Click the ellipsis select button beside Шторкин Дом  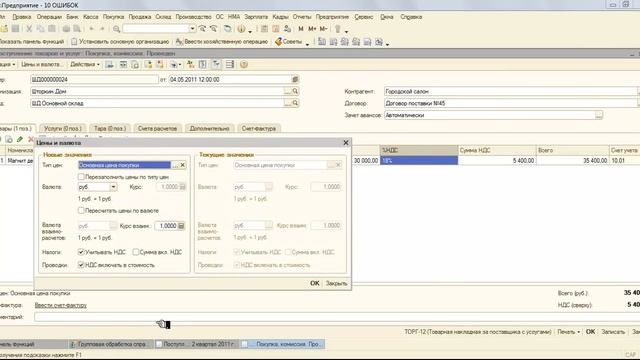pyautogui.click(x=288, y=91)
